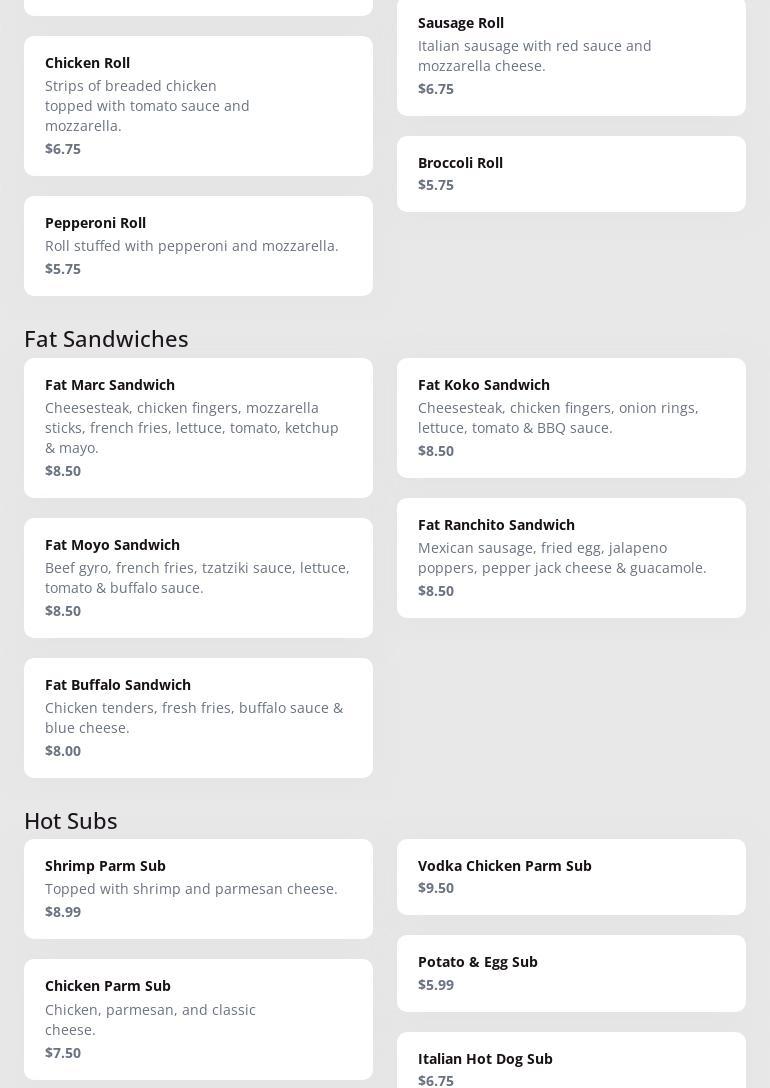Select the Chicken Parm Sub card

198,1018
